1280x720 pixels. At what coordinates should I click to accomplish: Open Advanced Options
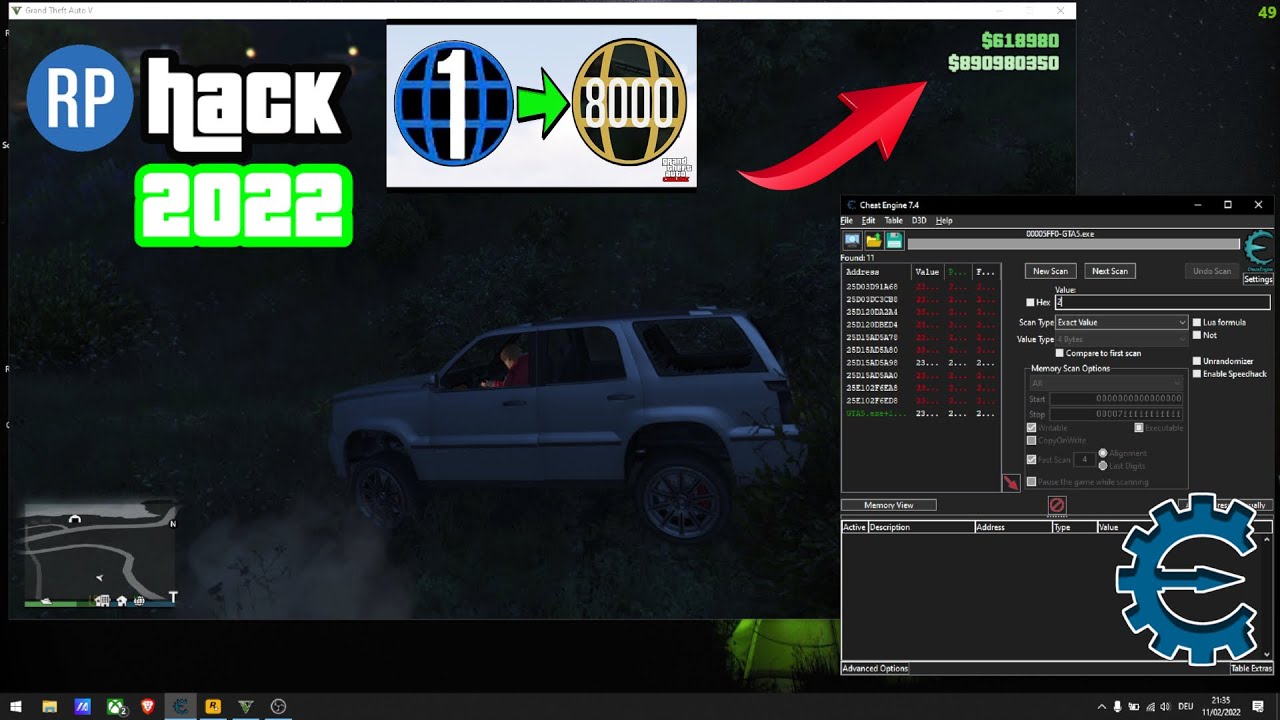coord(875,668)
